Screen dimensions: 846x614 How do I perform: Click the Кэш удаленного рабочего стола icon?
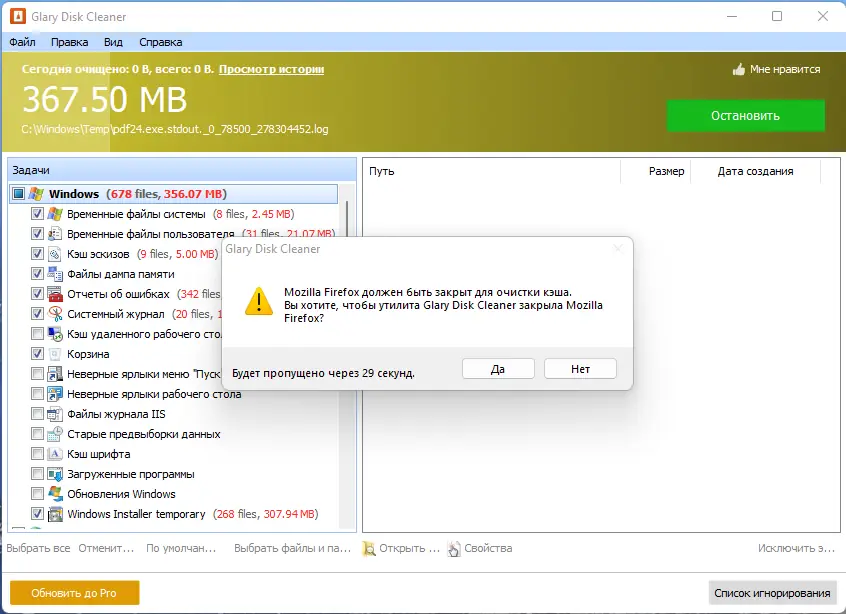[55, 333]
